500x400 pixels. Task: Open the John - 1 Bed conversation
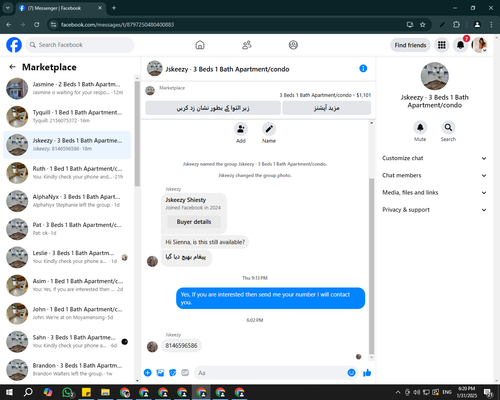tap(67, 313)
